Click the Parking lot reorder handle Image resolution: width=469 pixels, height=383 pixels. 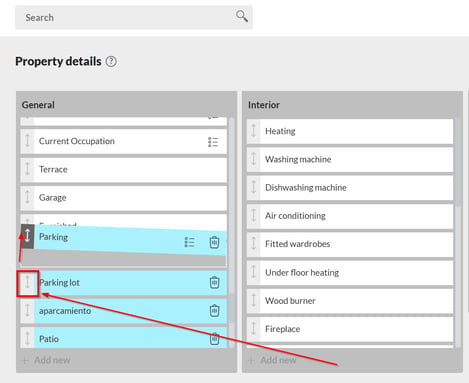28,283
